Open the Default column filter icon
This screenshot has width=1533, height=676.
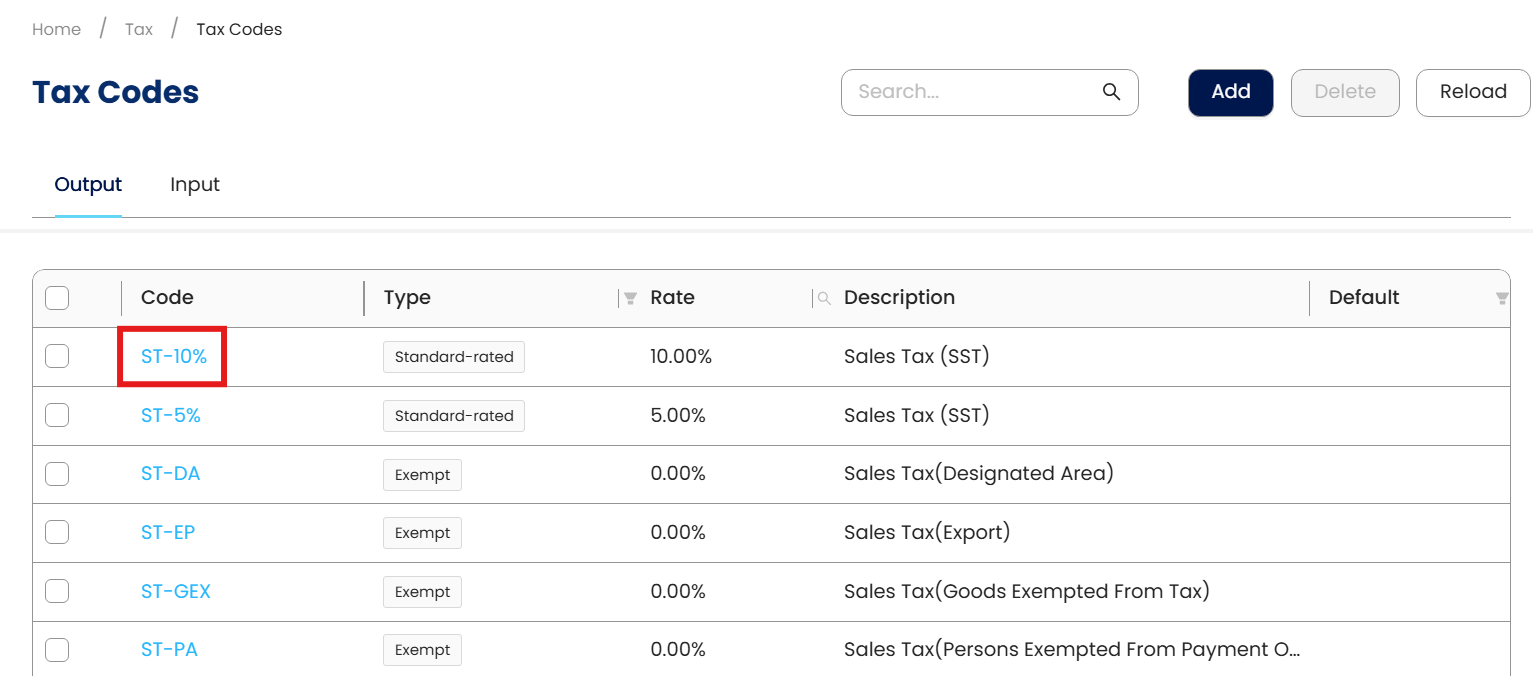click(x=1501, y=298)
